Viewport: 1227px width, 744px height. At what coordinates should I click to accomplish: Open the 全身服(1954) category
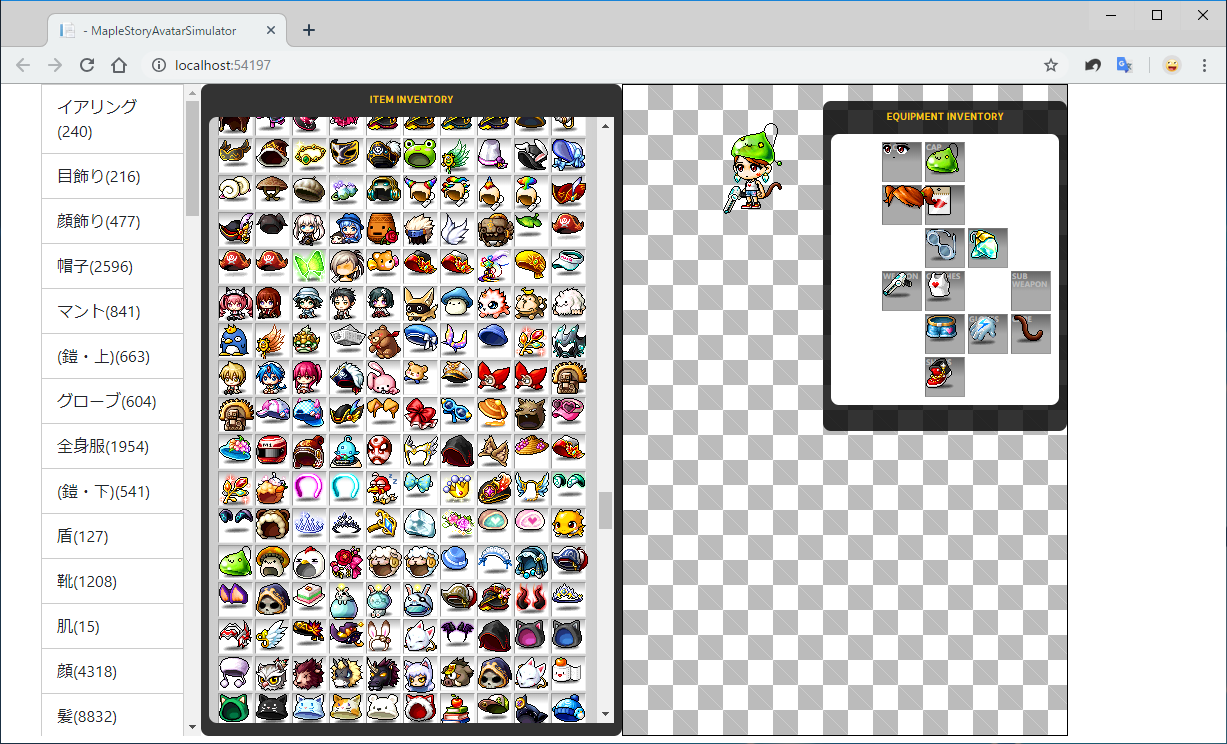point(112,447)
